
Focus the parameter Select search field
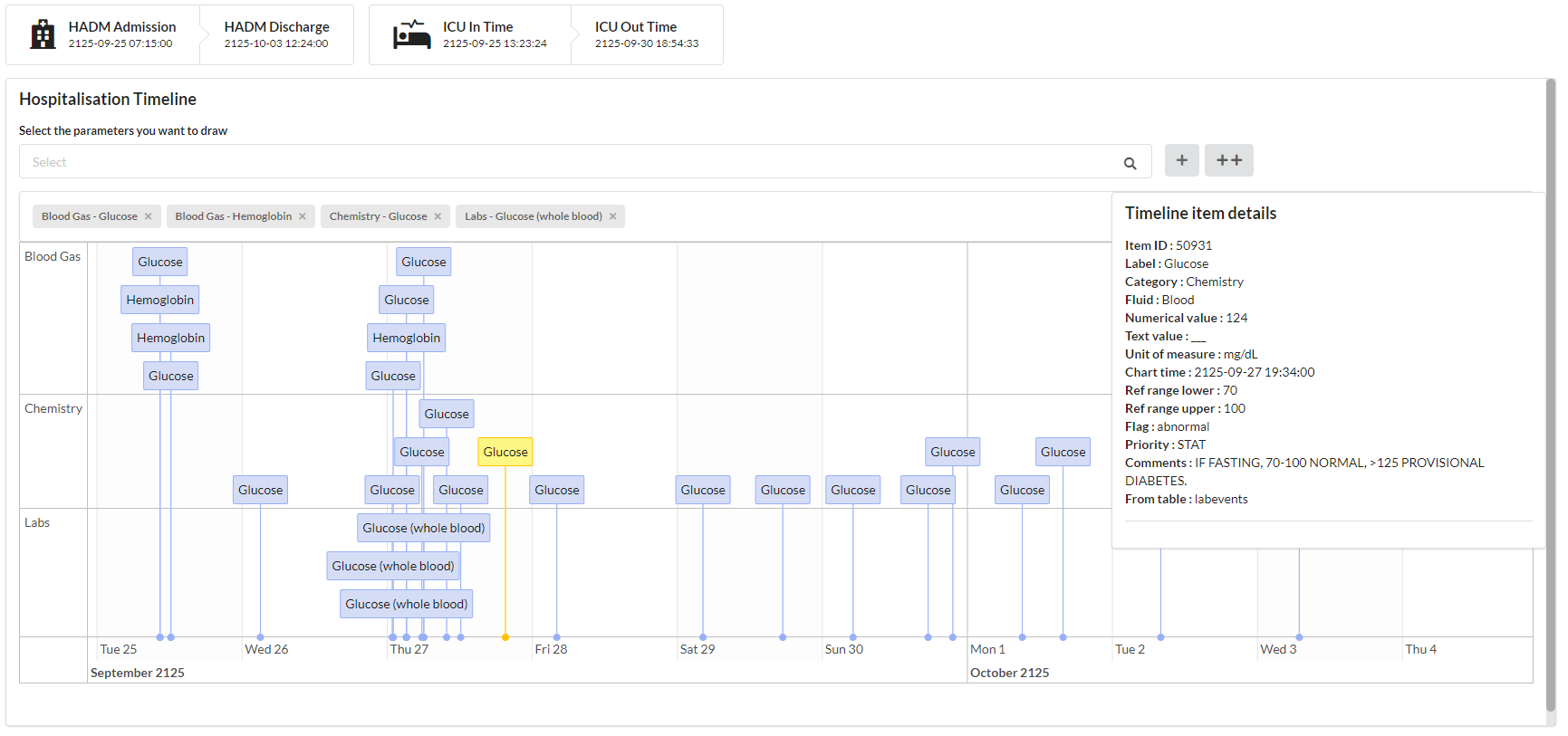pos(585,162)
